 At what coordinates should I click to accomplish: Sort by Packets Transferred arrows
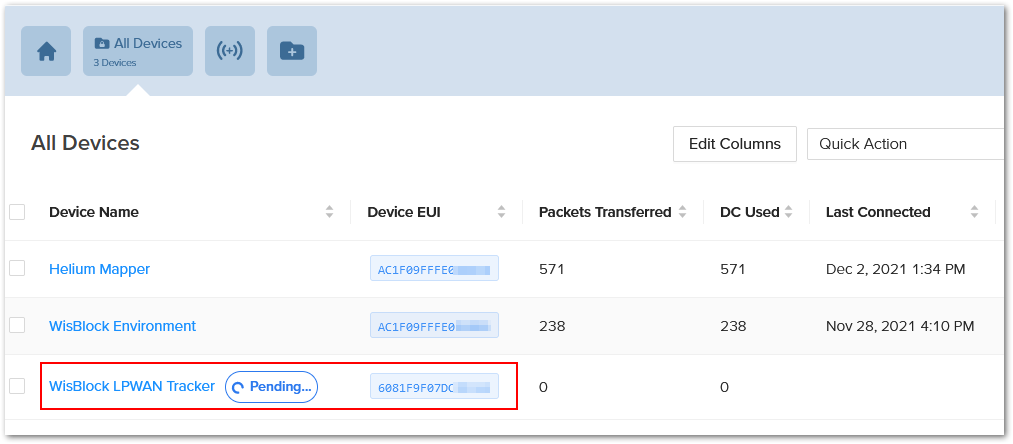(x=682, y=212)
